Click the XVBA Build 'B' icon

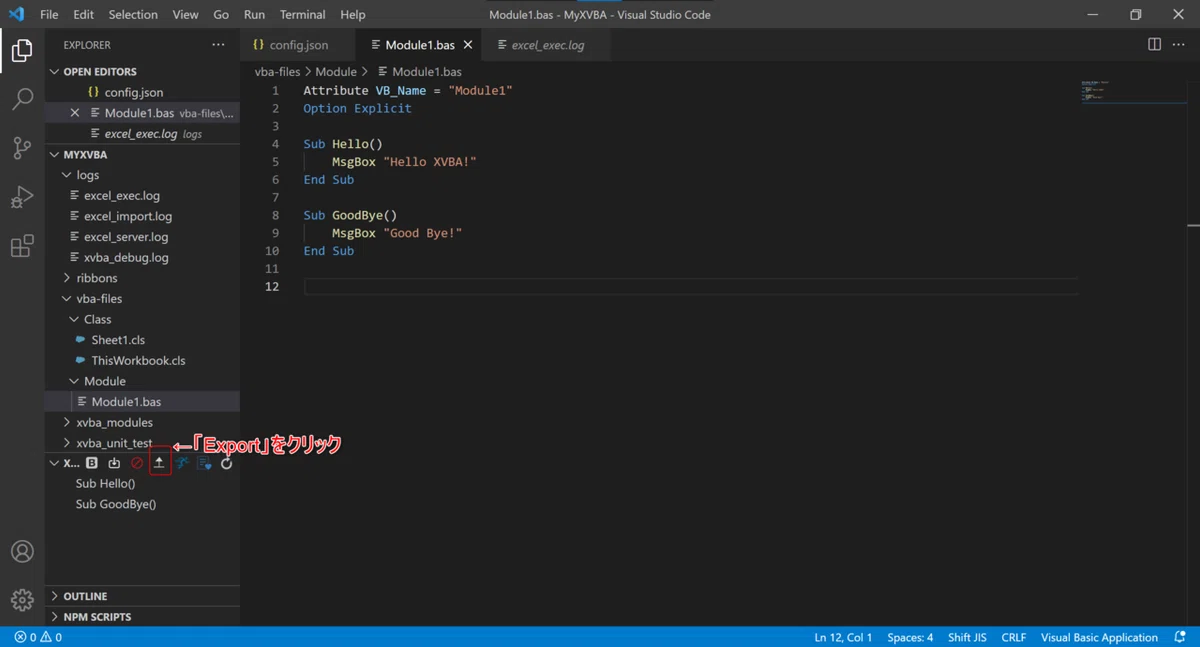click(92, 463)
